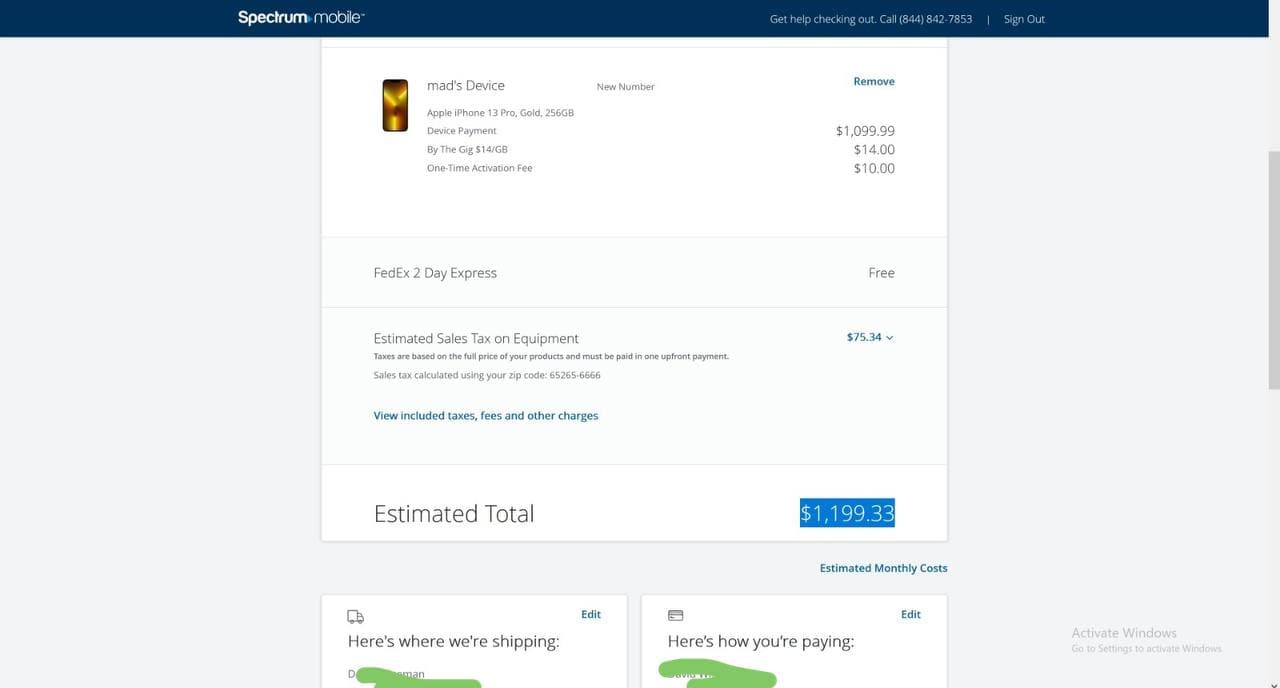Remove mad's Device from the order

873,82
